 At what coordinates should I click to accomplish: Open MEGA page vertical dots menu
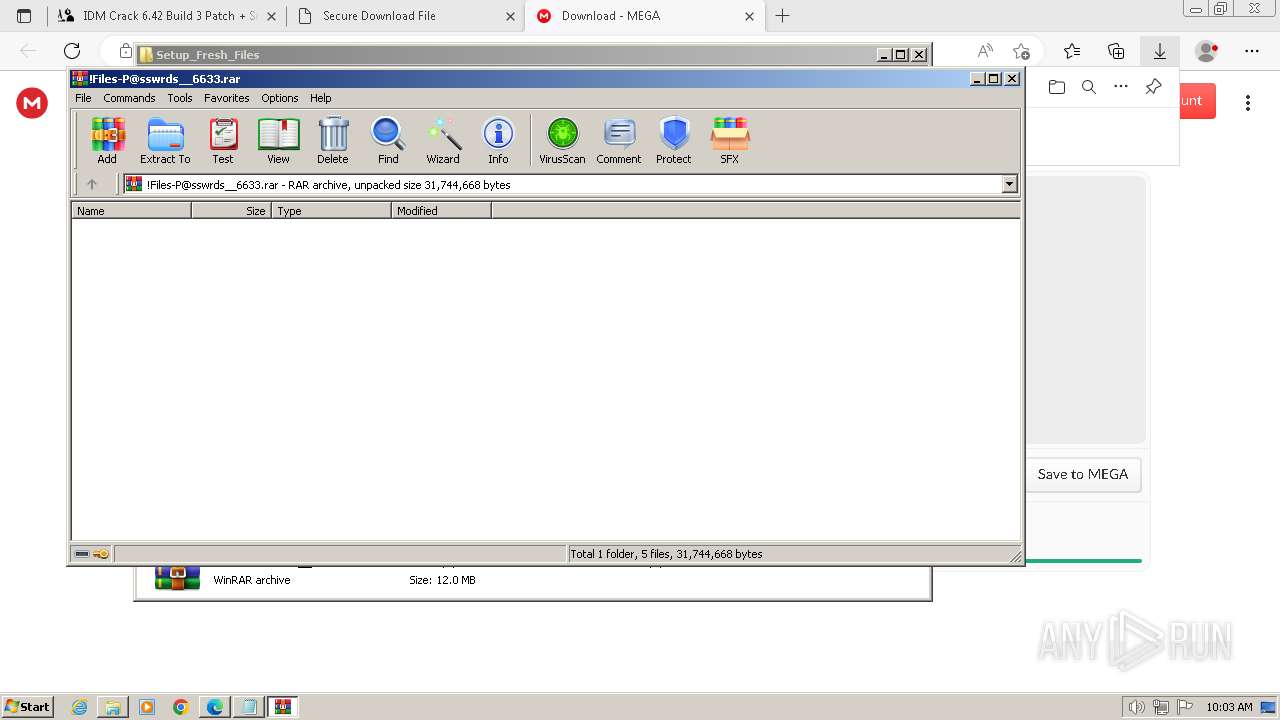pyautogui.click(x=1248, y=103)
